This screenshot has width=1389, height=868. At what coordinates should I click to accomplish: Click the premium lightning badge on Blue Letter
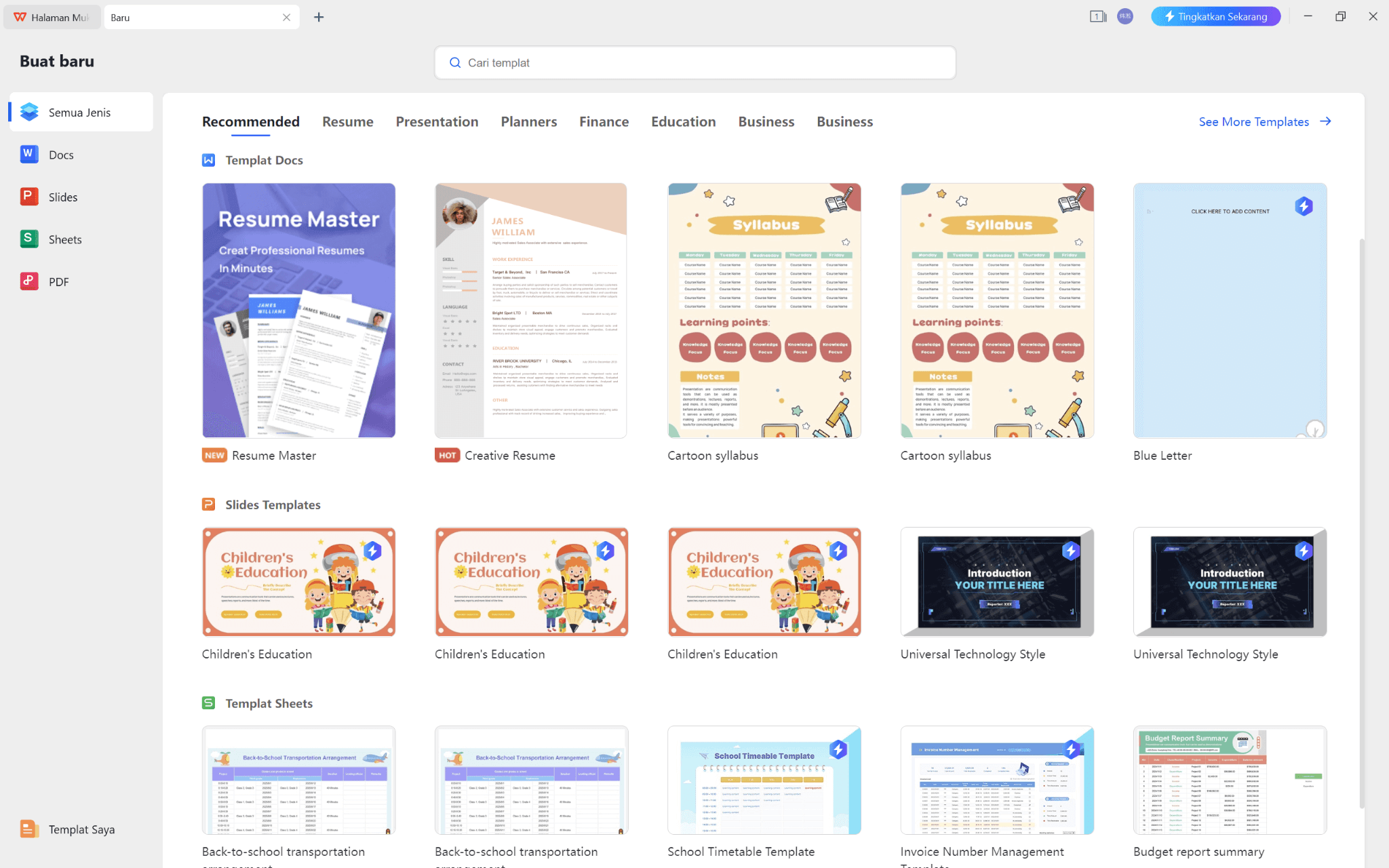click(x=1304, y=205)
